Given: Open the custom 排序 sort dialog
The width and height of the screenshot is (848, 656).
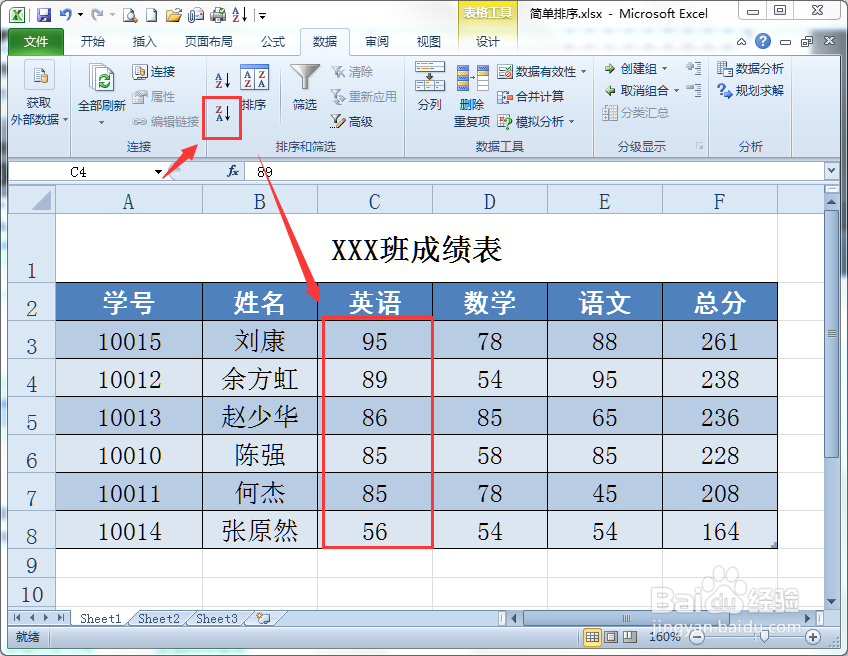Looking at the screenshot, I should pos(254,88).
